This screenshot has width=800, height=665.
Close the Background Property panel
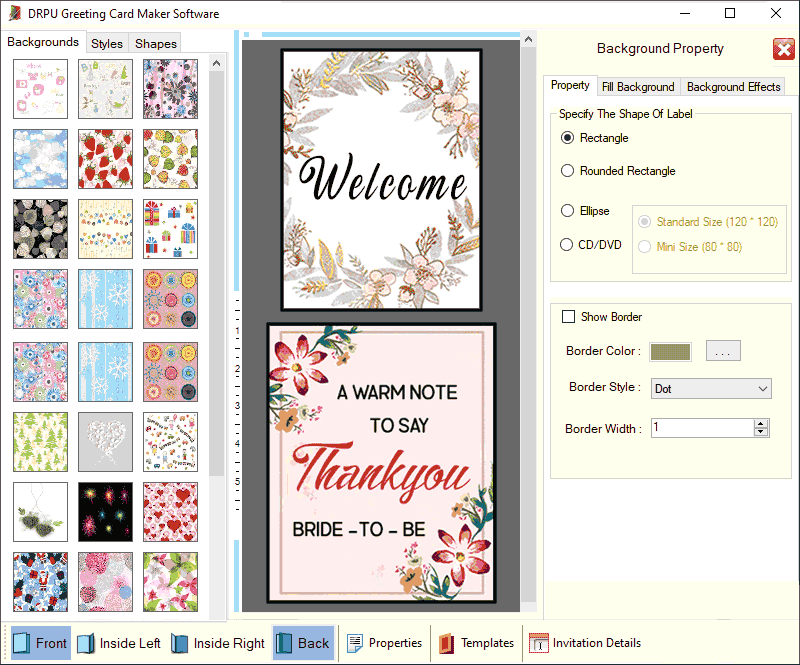(784, 48)
